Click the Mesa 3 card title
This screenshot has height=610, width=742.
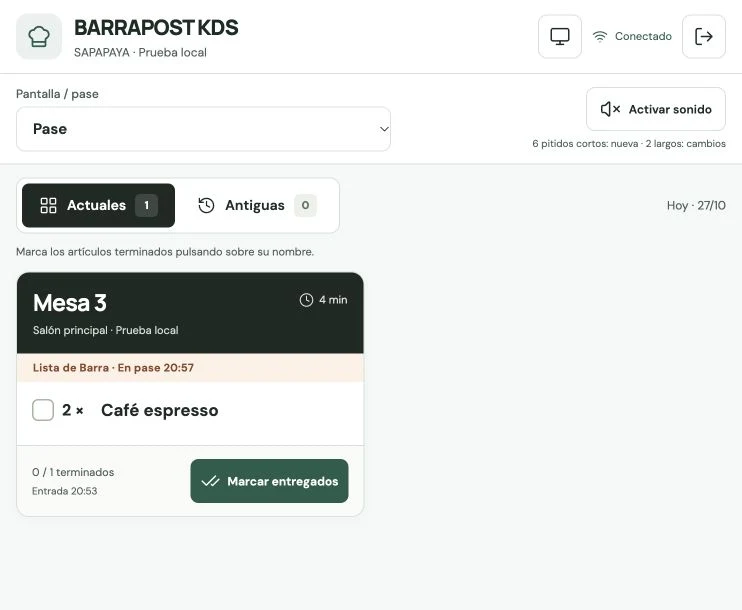(70, 303)
